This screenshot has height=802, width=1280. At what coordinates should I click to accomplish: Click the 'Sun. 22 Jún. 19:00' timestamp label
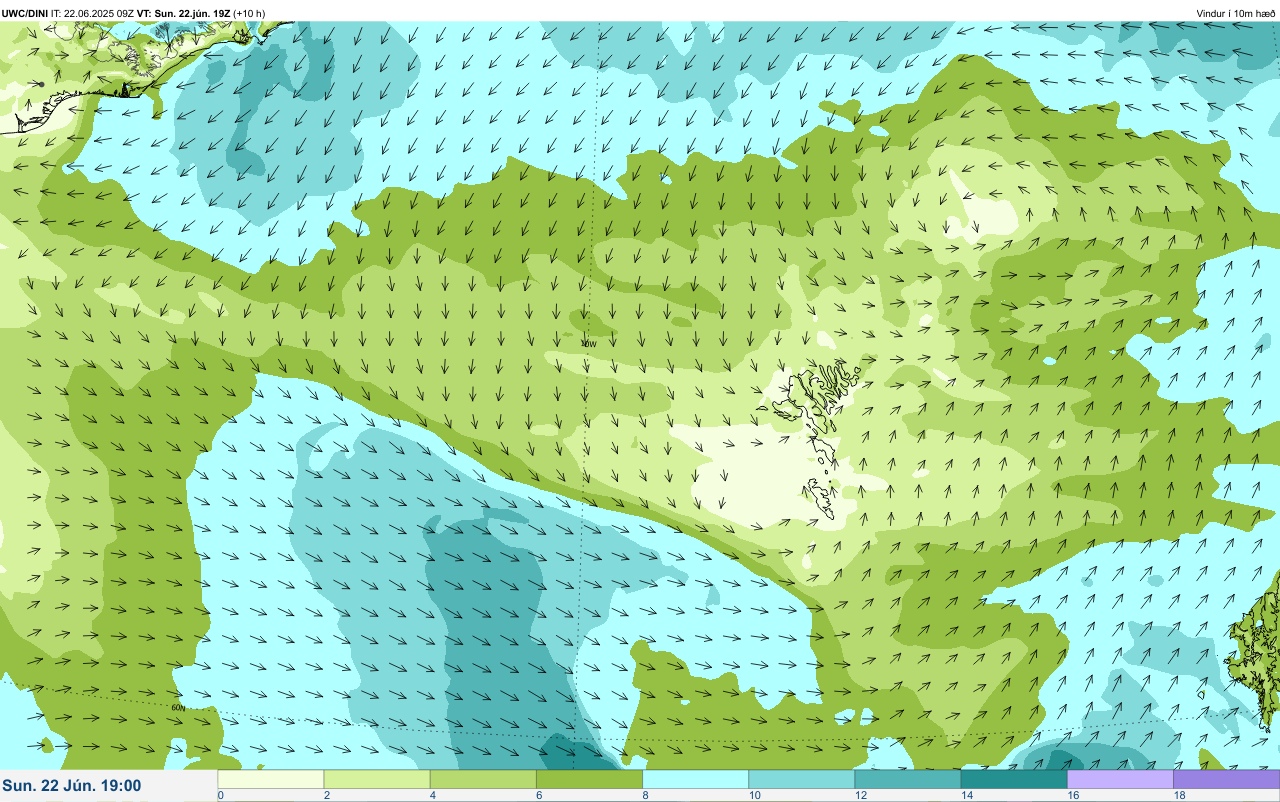pos(72,786)
